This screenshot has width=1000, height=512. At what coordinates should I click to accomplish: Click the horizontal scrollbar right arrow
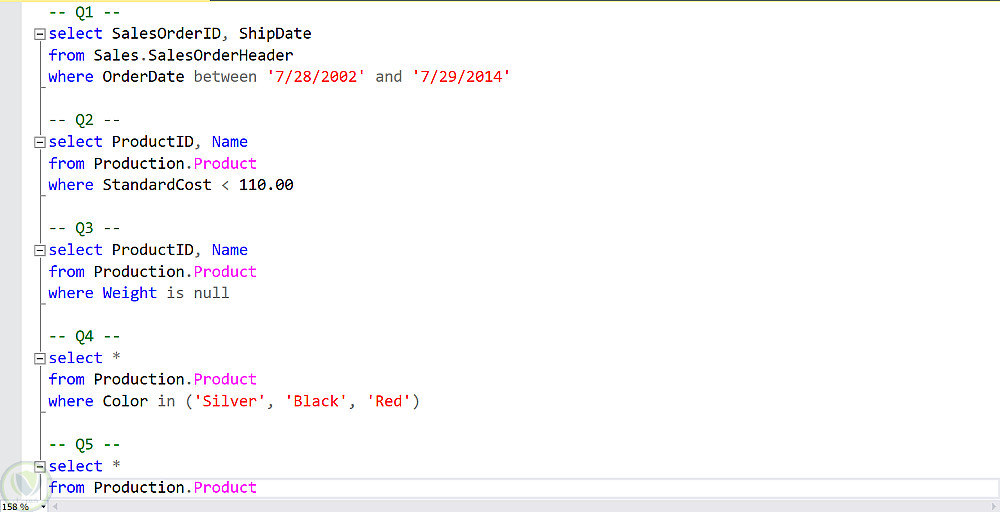pos(994,507)
